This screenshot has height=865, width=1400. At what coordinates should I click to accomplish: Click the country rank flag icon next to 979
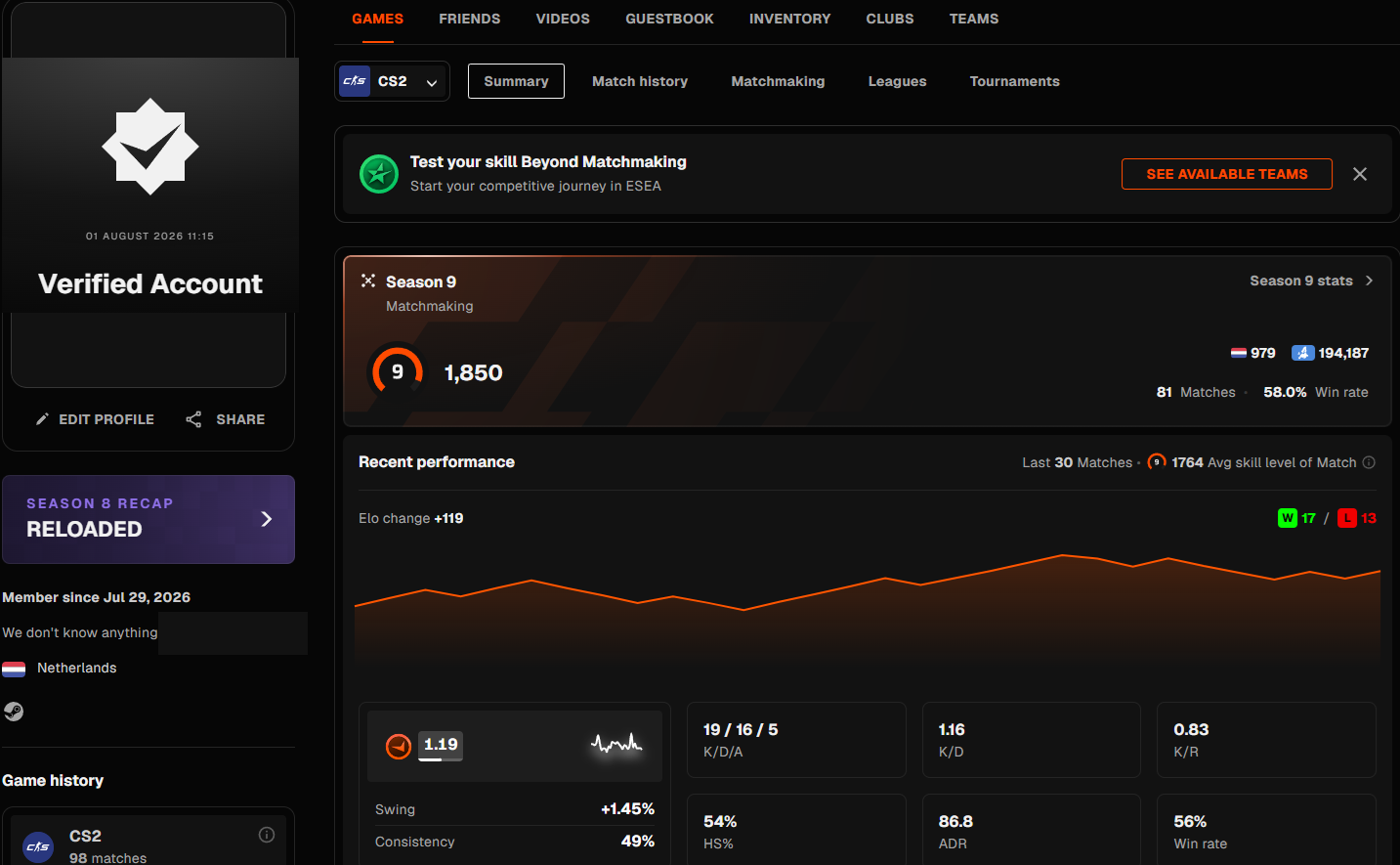[x=1238, y=353]
